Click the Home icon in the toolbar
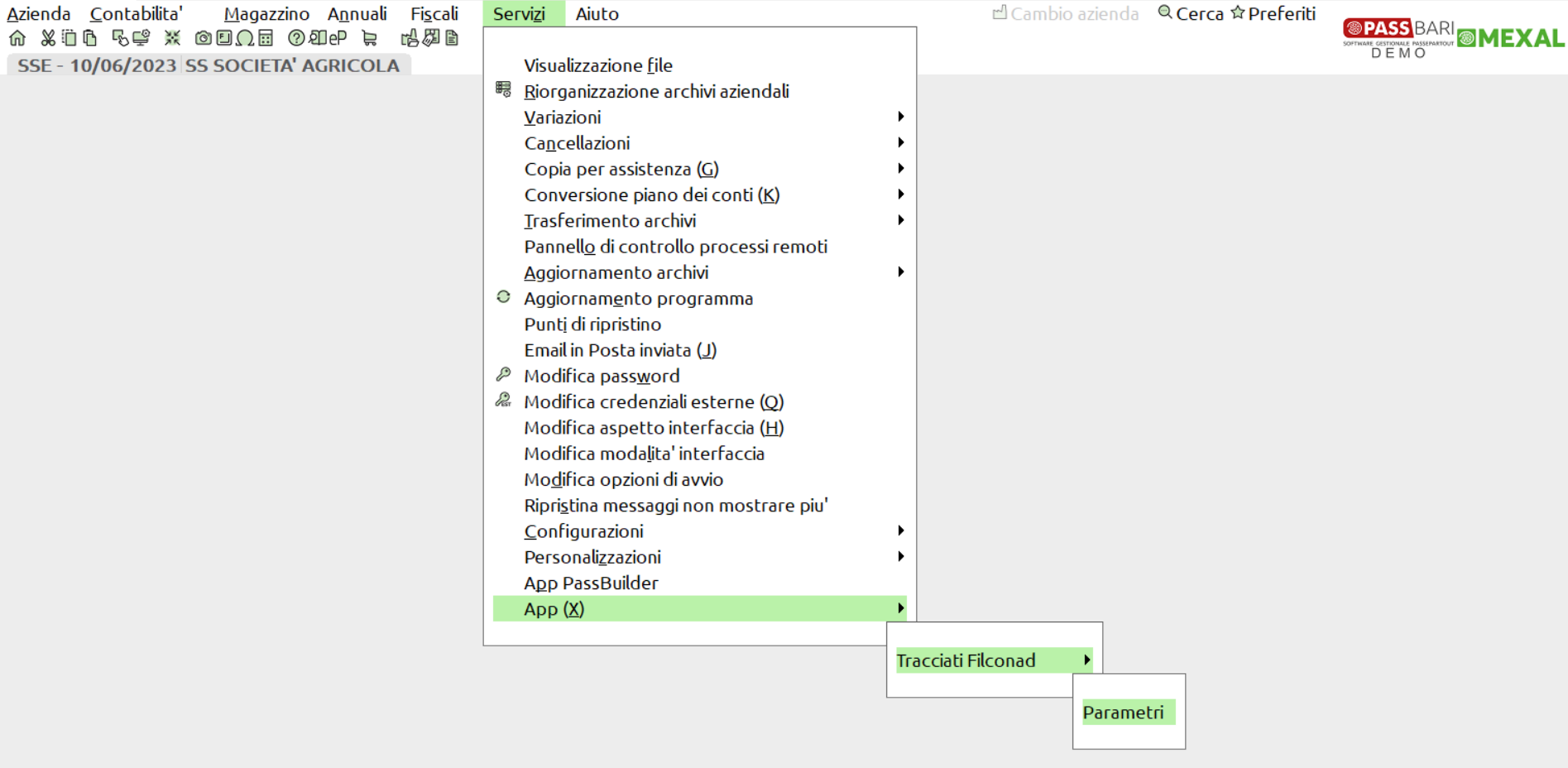 click(17, 38)
